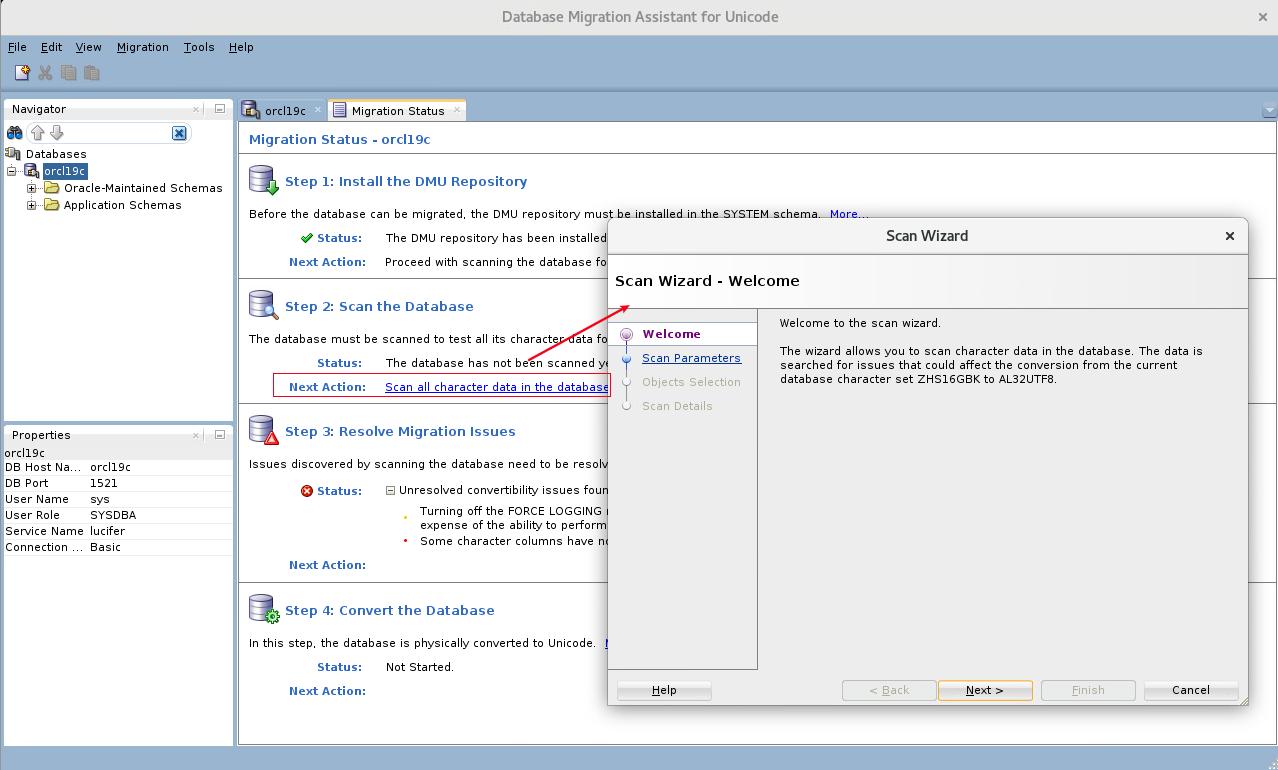Image resolution: width=1278 pixels, height=770 pixels.
Task: Select Oracle-Maintained Schemas tree item
Action: (x=143, y=188)
